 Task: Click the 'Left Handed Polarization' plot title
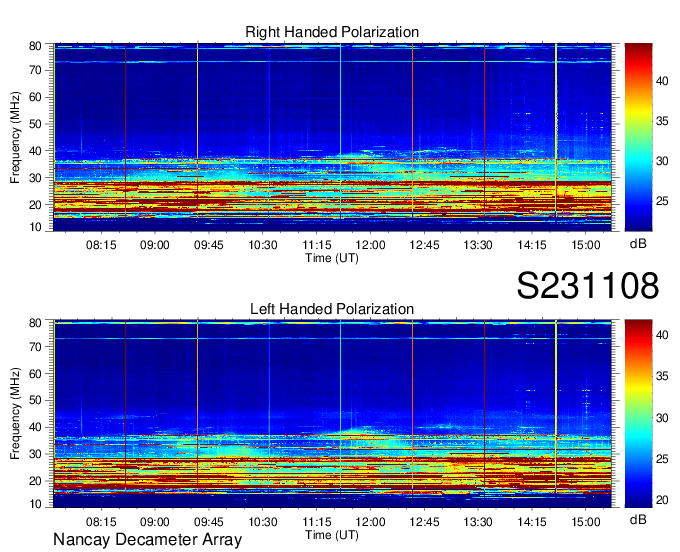tap(332, 309)
